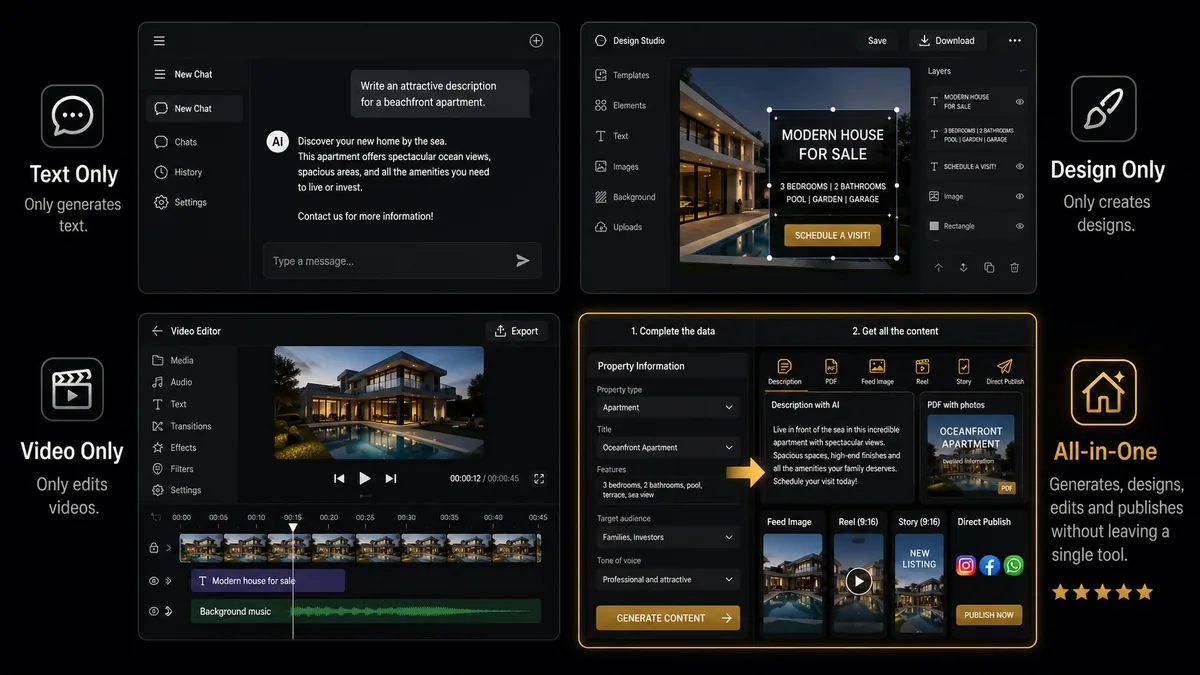
Task: Open the Templates panel in Design Studio
Action: tap(622, 75)
